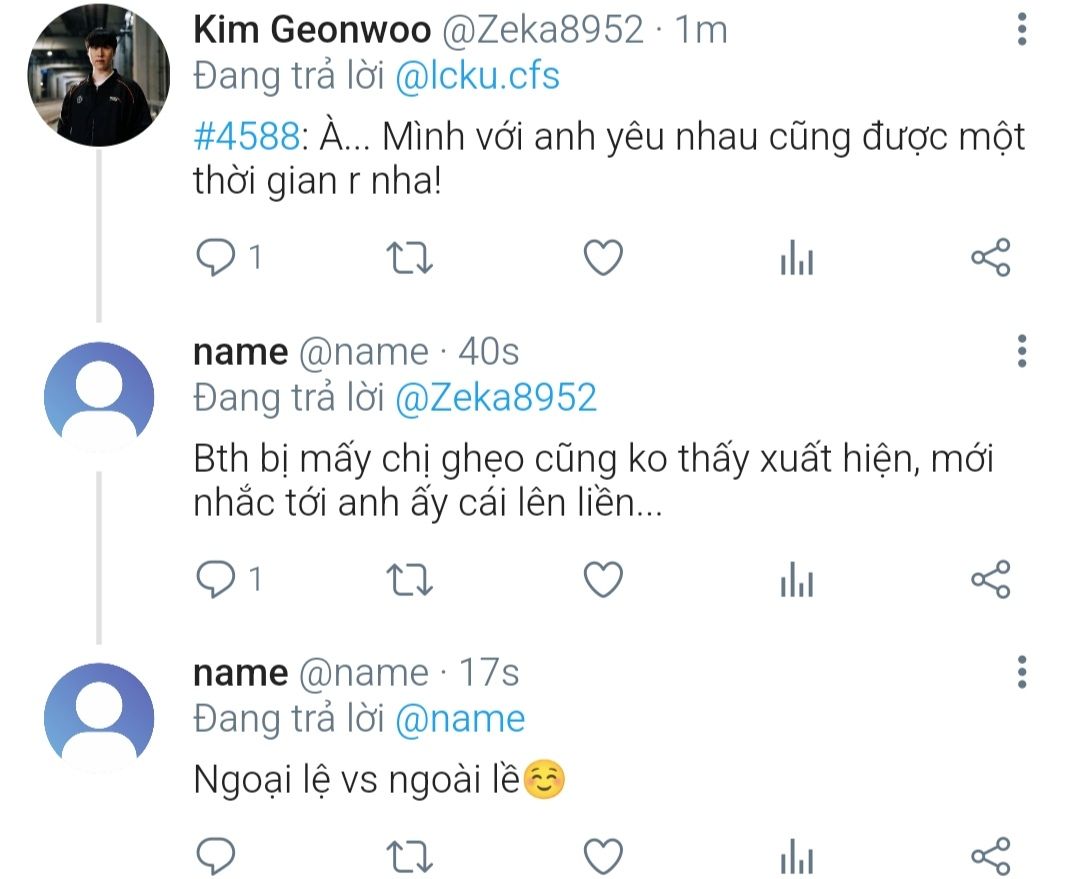
Task: Share the tweet posted 40s ago
Action: point(991,579)
